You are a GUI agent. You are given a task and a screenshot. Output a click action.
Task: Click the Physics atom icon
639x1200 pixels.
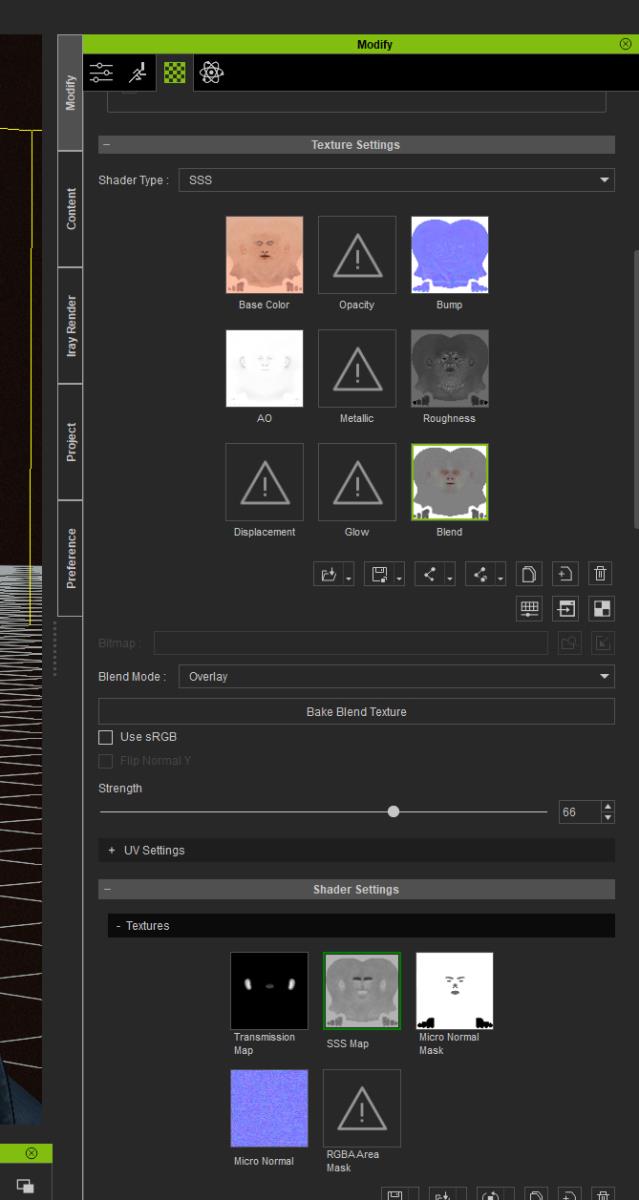[211, 73]
